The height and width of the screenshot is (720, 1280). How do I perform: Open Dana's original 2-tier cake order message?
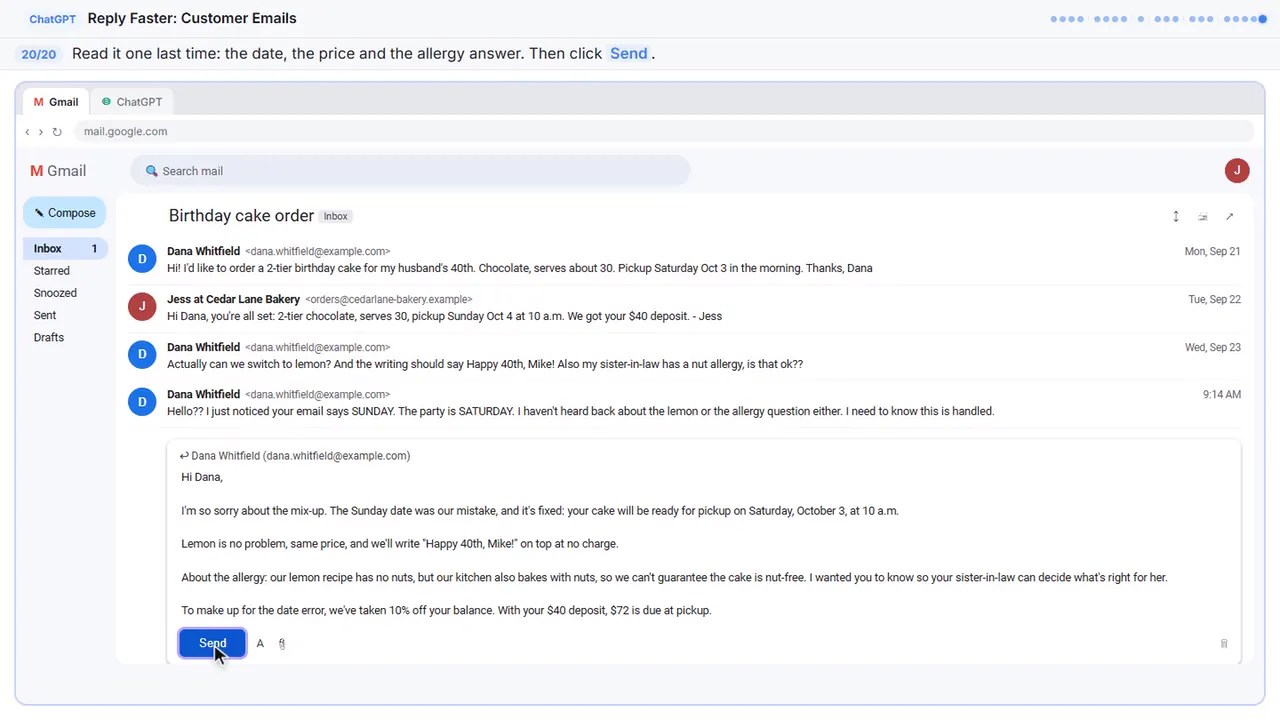tap(684, 259)
